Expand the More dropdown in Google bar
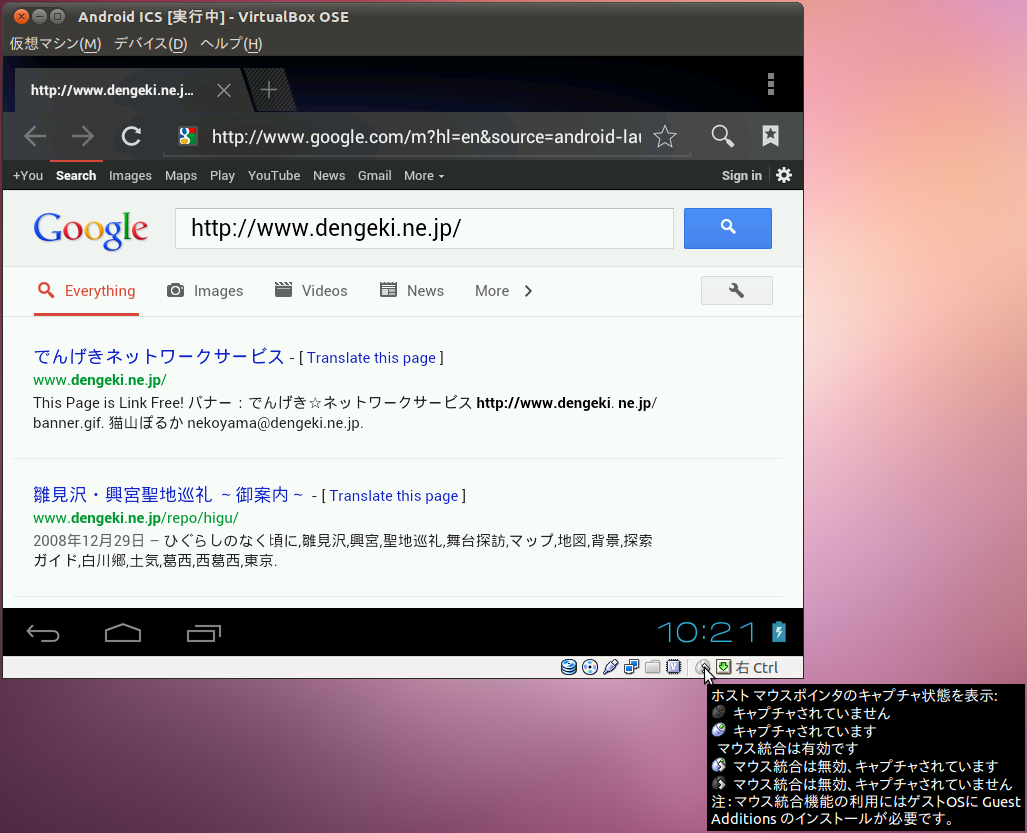The image size is (1027, 833). pyautogui.click(x=423, y=176)
